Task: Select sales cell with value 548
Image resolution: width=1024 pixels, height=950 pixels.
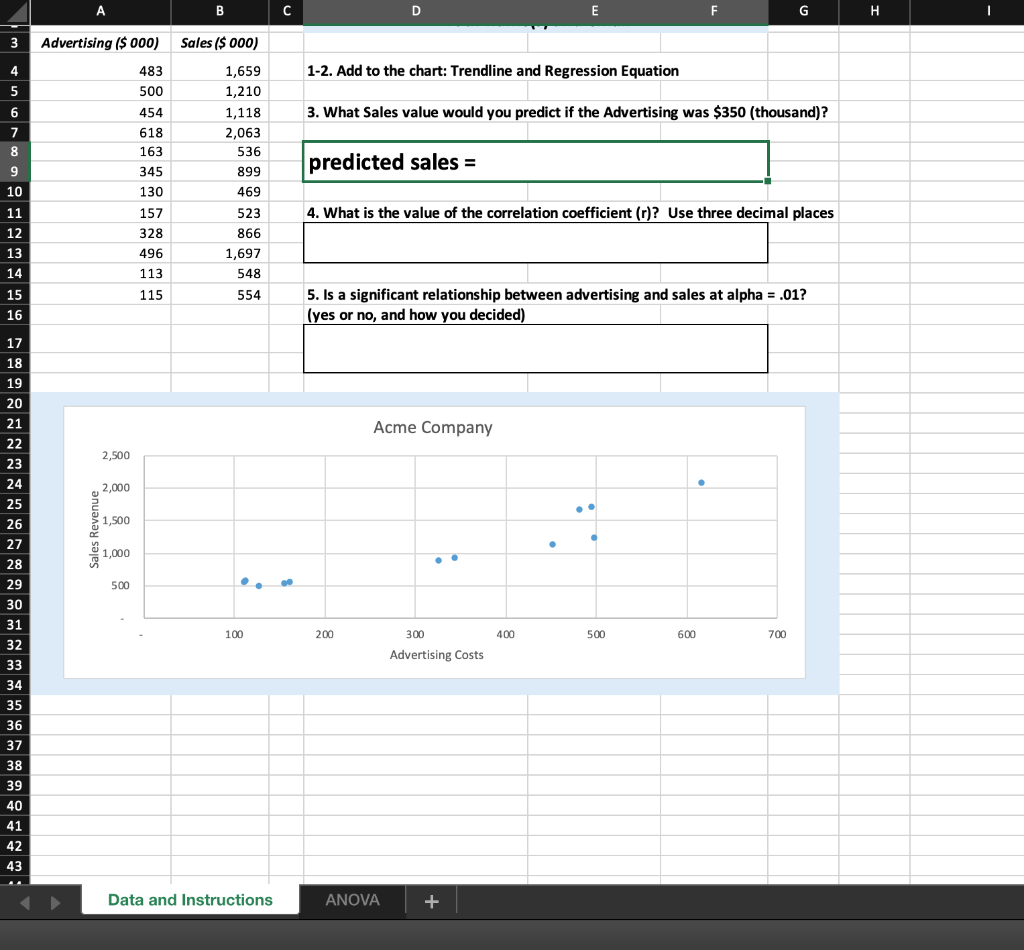Action: pyautogui.click(x=220, y=274)
